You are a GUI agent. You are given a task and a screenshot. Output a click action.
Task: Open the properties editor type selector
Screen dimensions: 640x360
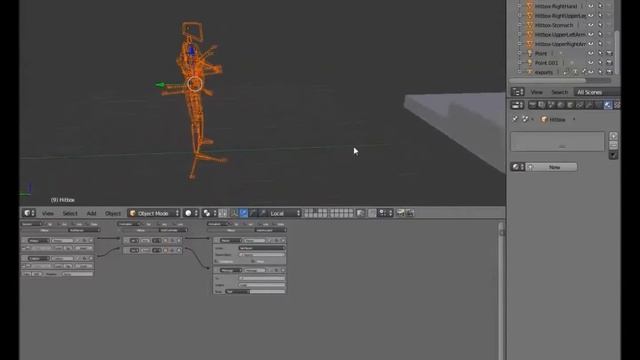click(x=518, y=105)
